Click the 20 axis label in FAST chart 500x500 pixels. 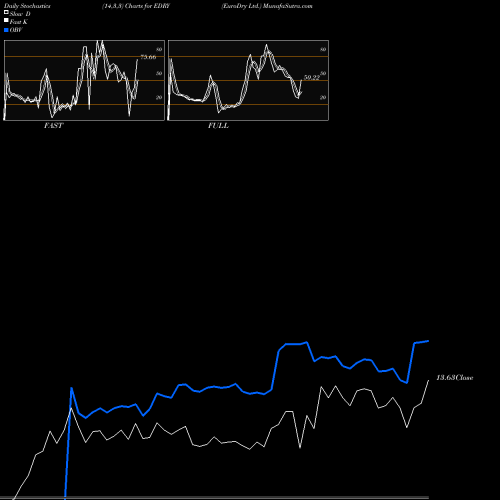click(159, 97)
